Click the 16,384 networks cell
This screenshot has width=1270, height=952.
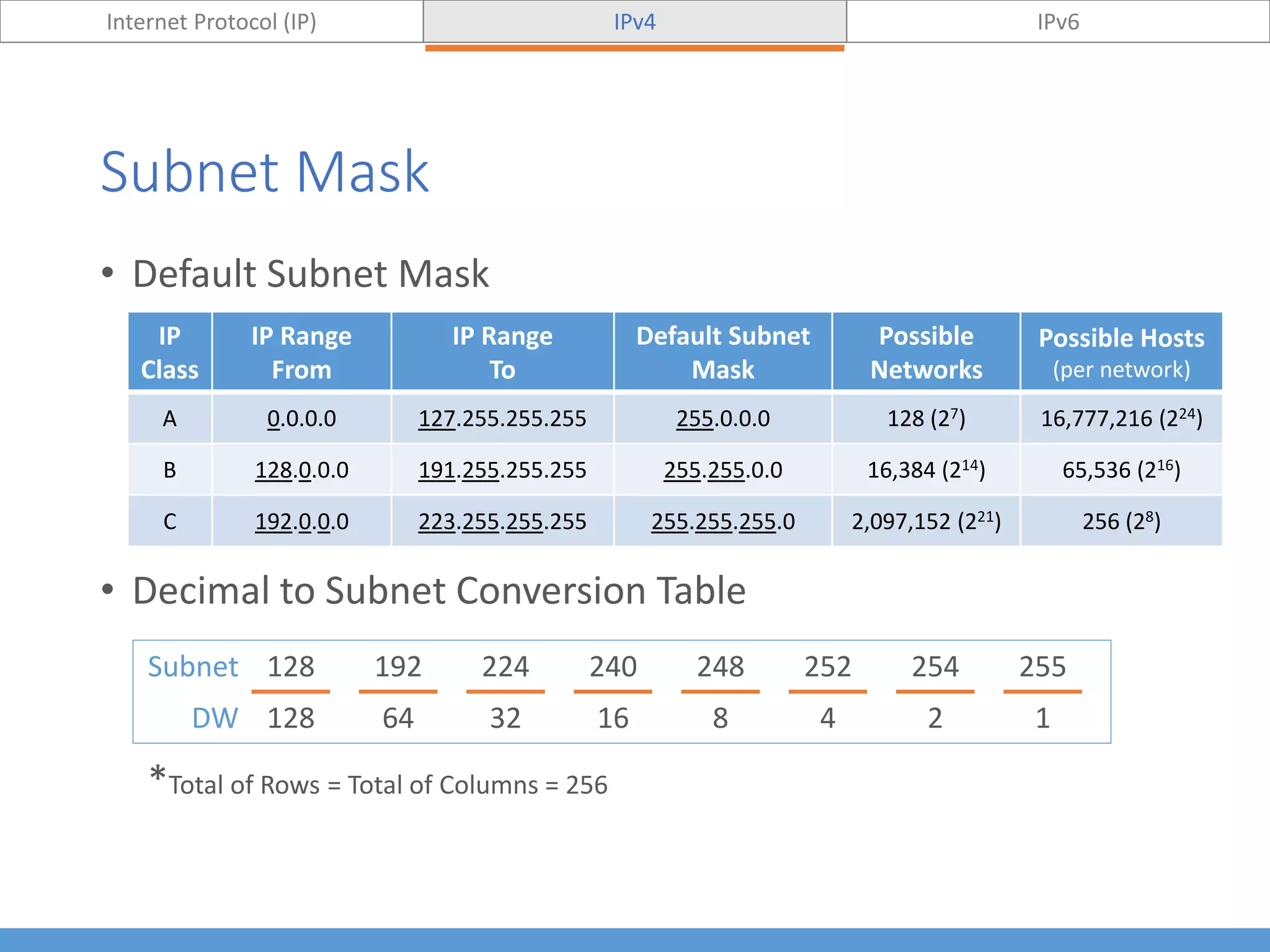pyautogui.click(x=926, y=470)
